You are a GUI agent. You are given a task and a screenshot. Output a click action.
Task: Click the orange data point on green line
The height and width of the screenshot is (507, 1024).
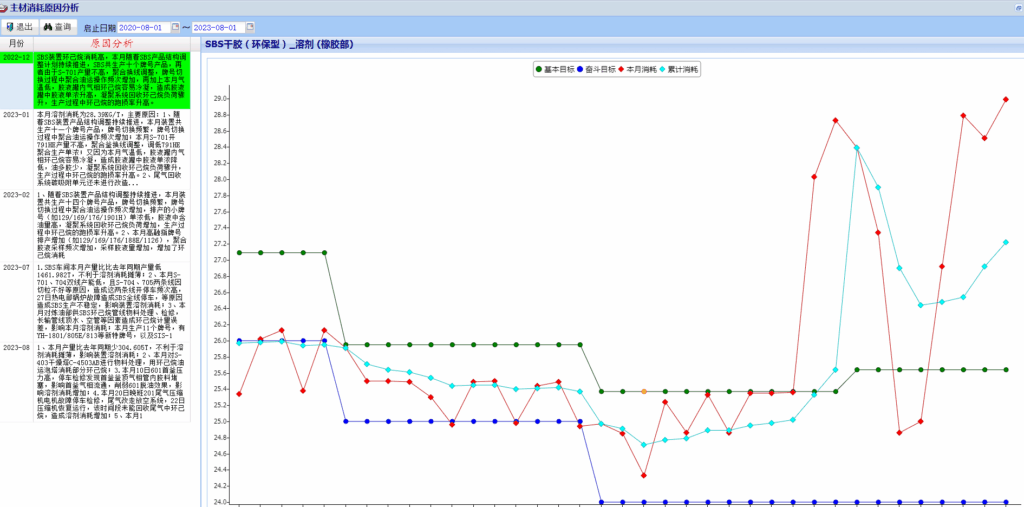click(644, 392)
